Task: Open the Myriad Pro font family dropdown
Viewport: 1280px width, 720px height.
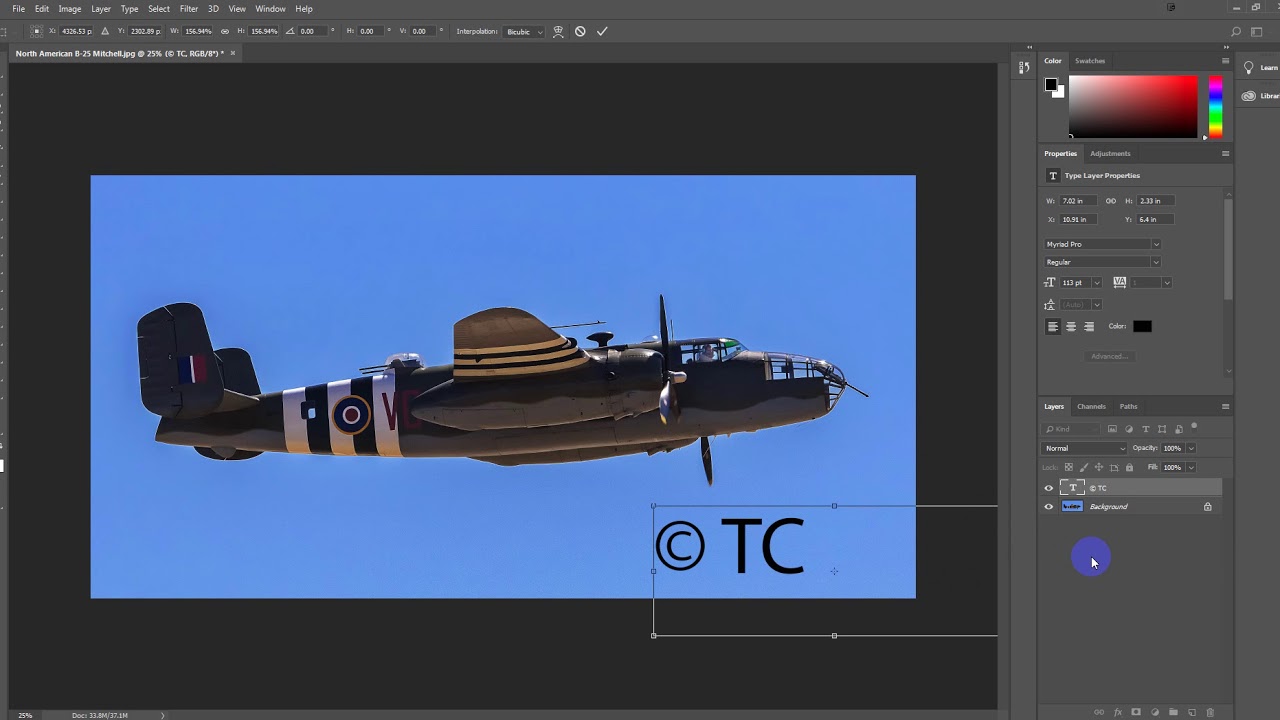Action: pos(1103,244)
